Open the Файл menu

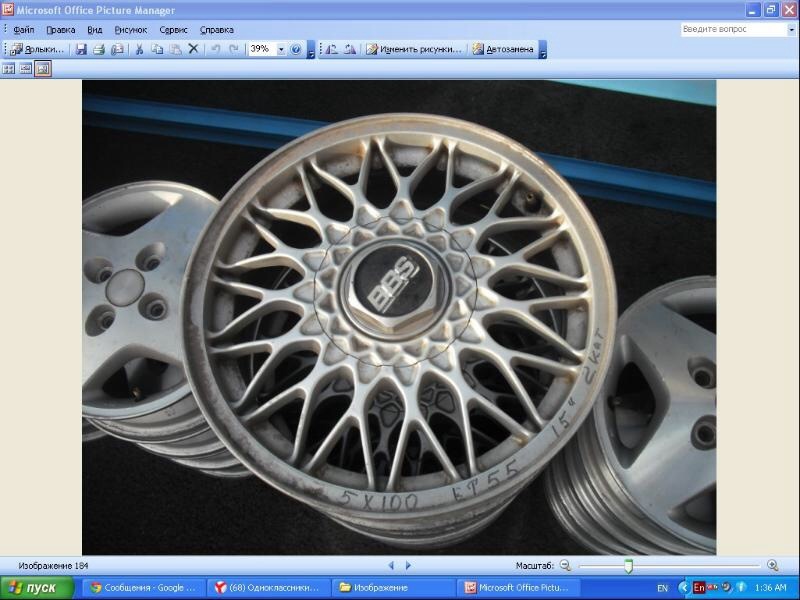pyautogui.click(x=23, y=30)
